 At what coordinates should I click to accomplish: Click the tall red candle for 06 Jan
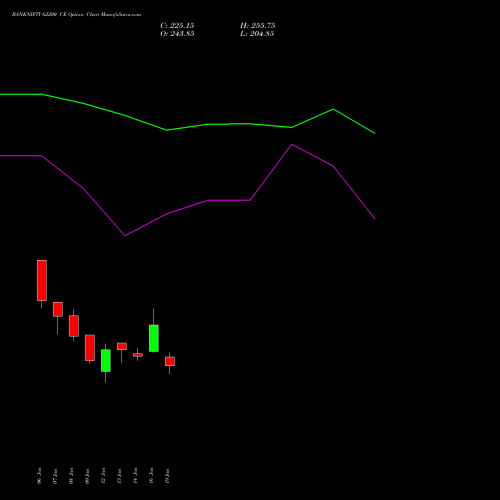pyautogui.click(x=42, y=280)
